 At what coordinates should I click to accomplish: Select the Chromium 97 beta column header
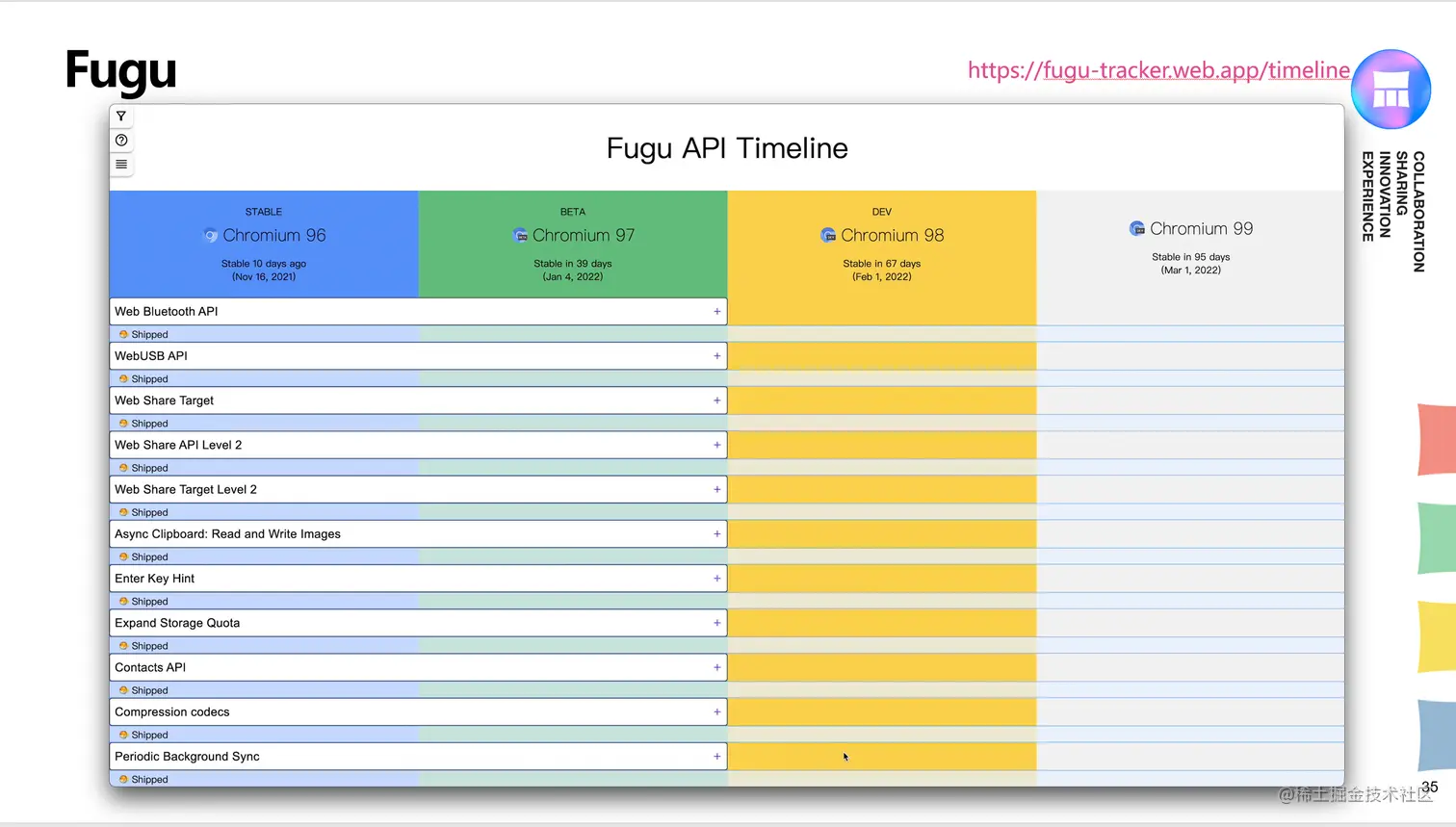pyautogui.click(x=573, y=244)
